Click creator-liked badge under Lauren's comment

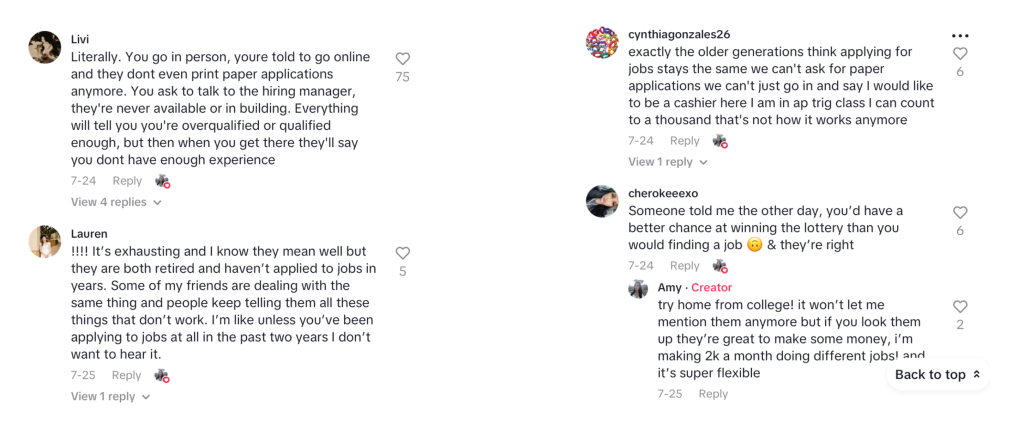tap(162, 375)
